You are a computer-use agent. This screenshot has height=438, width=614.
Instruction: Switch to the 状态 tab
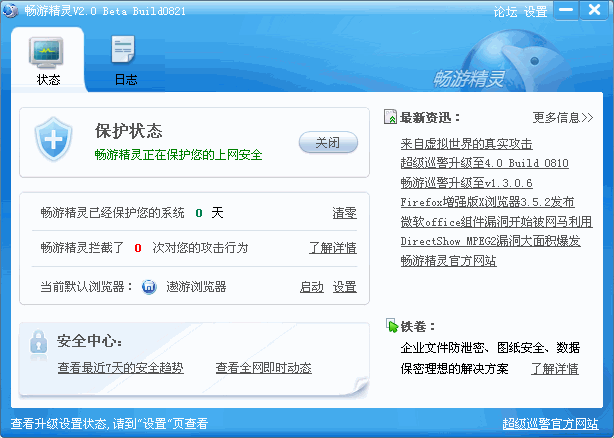click(48, 60)
